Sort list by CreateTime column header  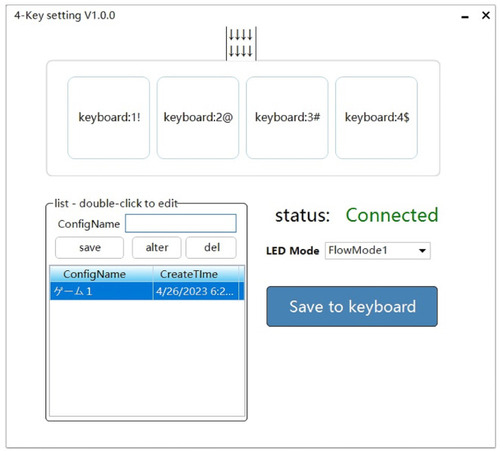coord(196,274)
